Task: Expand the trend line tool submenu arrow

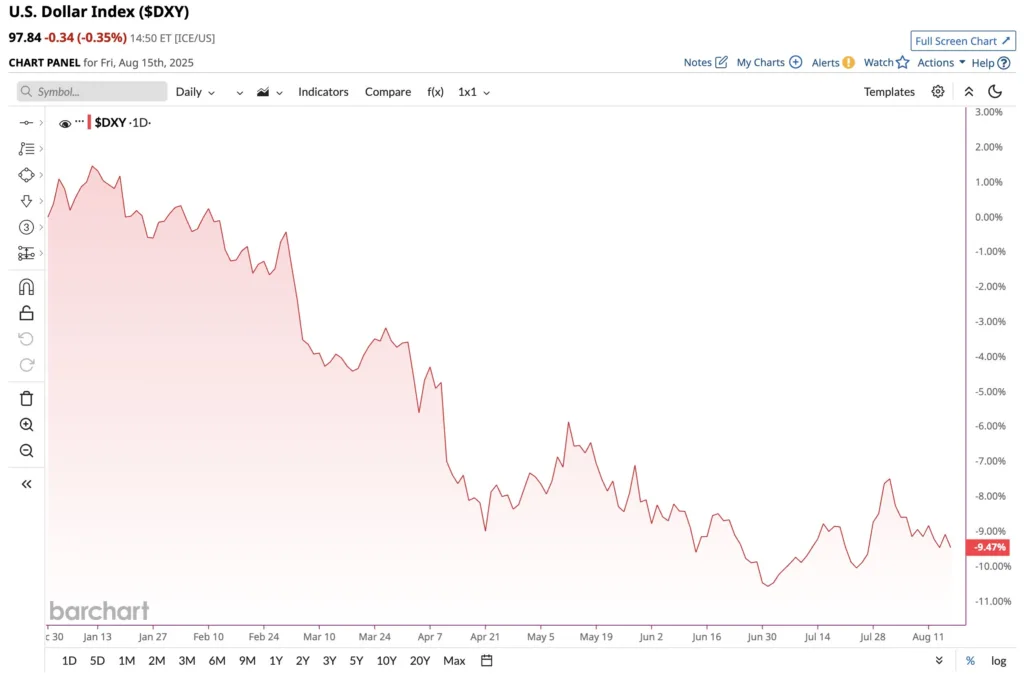Action: [x=41, y=123]
